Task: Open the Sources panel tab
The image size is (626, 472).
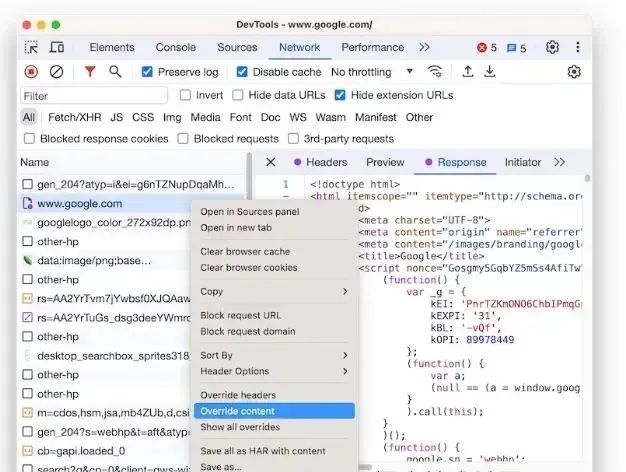Action: (237, 47)
